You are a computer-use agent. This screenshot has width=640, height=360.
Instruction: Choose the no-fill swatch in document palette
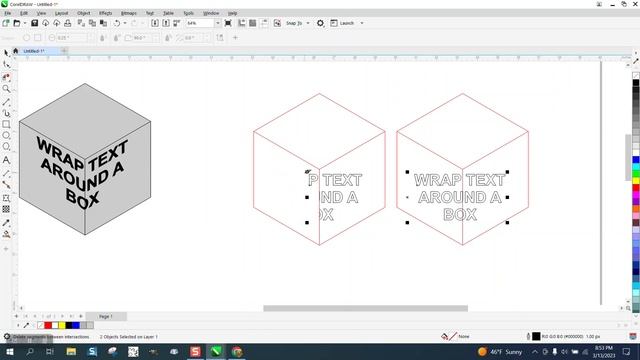coord(41,325)
